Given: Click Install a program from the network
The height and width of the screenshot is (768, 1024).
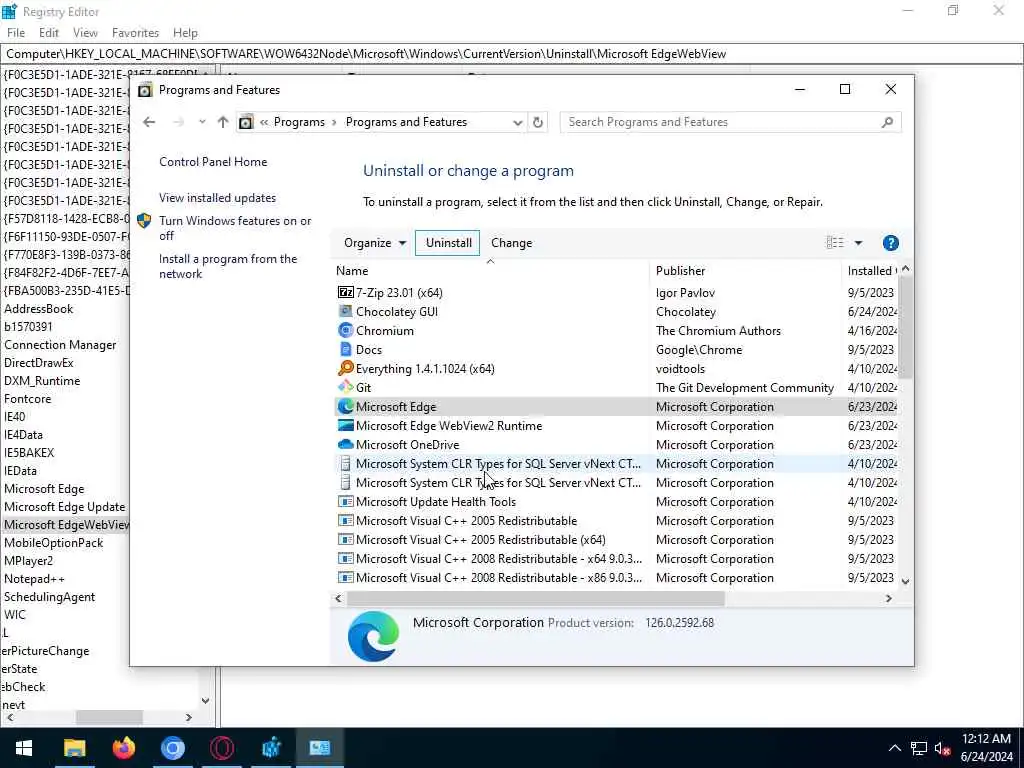Looking at the screenshot, I should [x=228, y=266].
